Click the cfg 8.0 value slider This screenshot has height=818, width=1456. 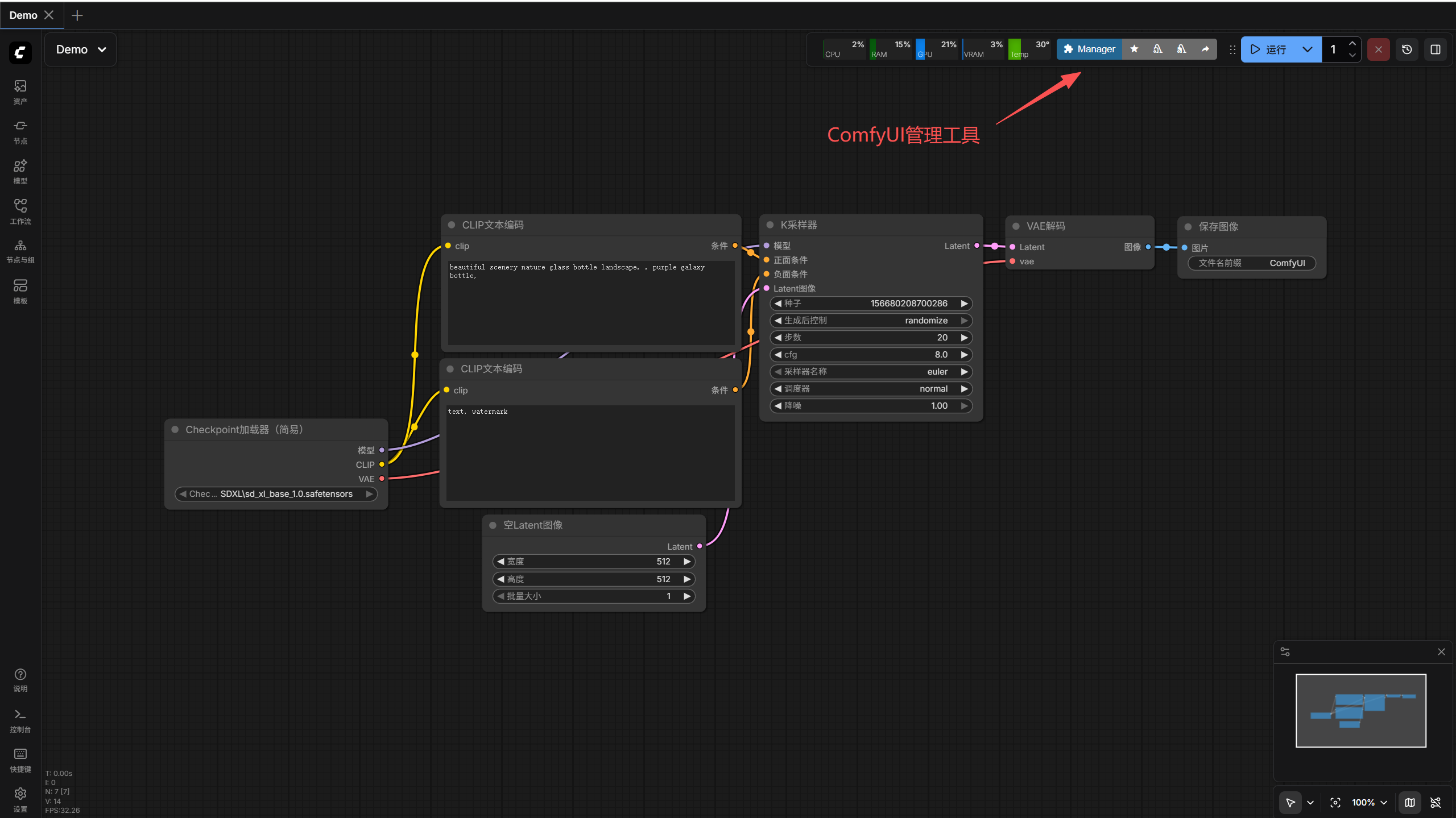pyautogui.click(x=870, y=355)
